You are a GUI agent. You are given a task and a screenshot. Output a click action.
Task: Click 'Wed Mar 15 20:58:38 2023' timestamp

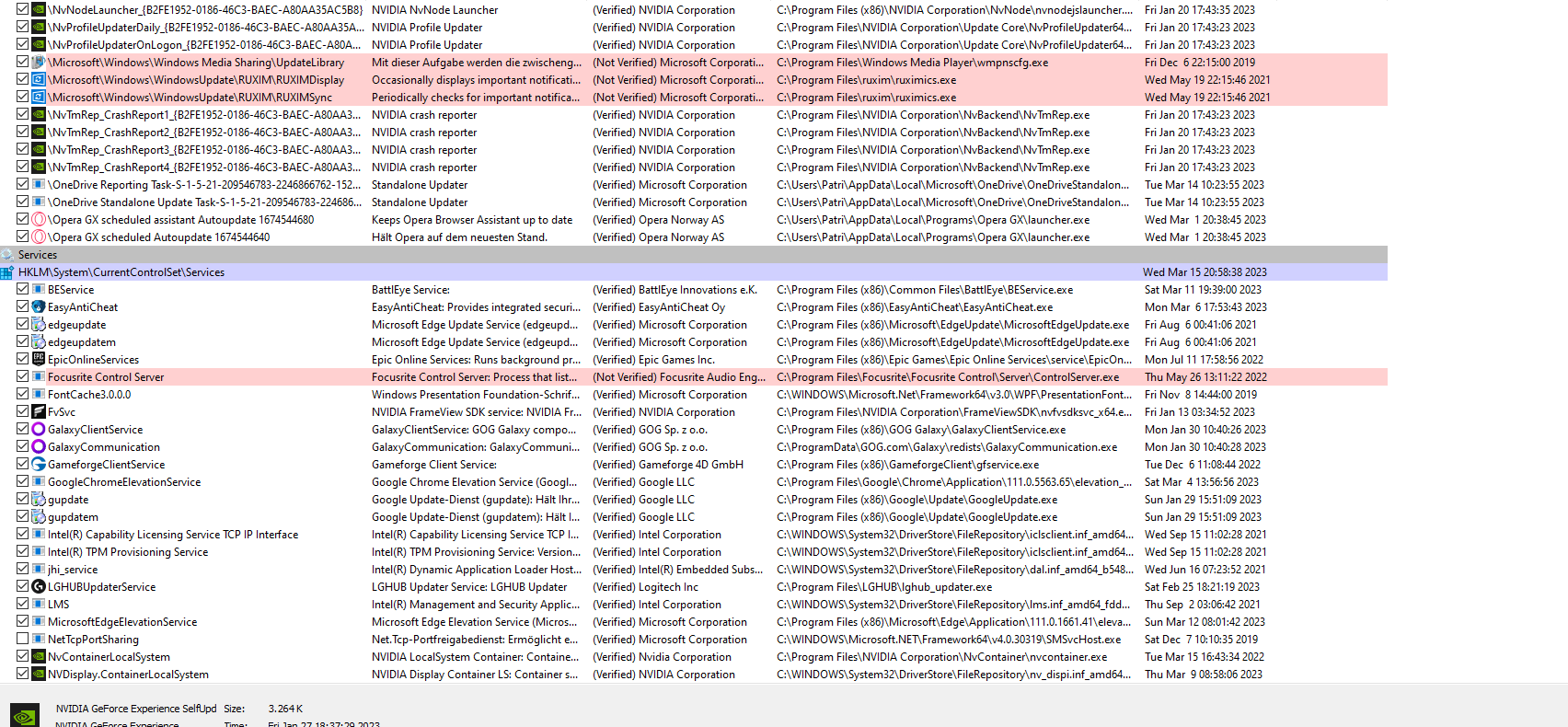(1205, 272)
